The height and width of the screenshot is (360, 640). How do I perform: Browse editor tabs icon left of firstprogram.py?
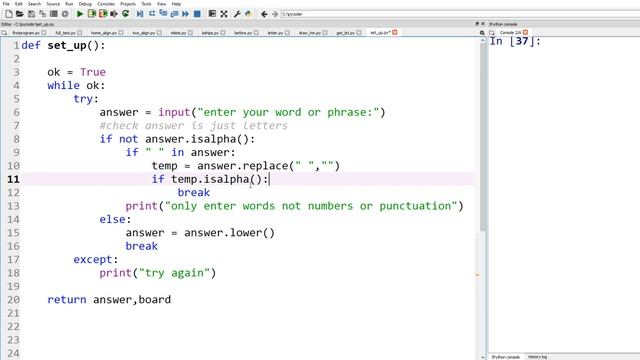click(x=4, y=33)
